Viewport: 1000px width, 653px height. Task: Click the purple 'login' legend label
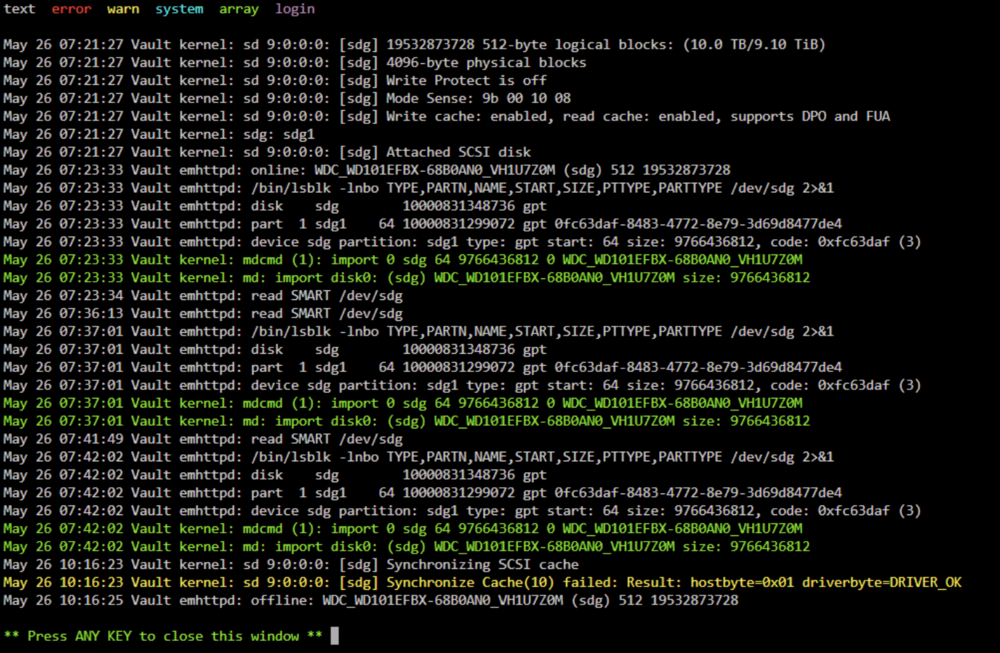tap(295, 9)
